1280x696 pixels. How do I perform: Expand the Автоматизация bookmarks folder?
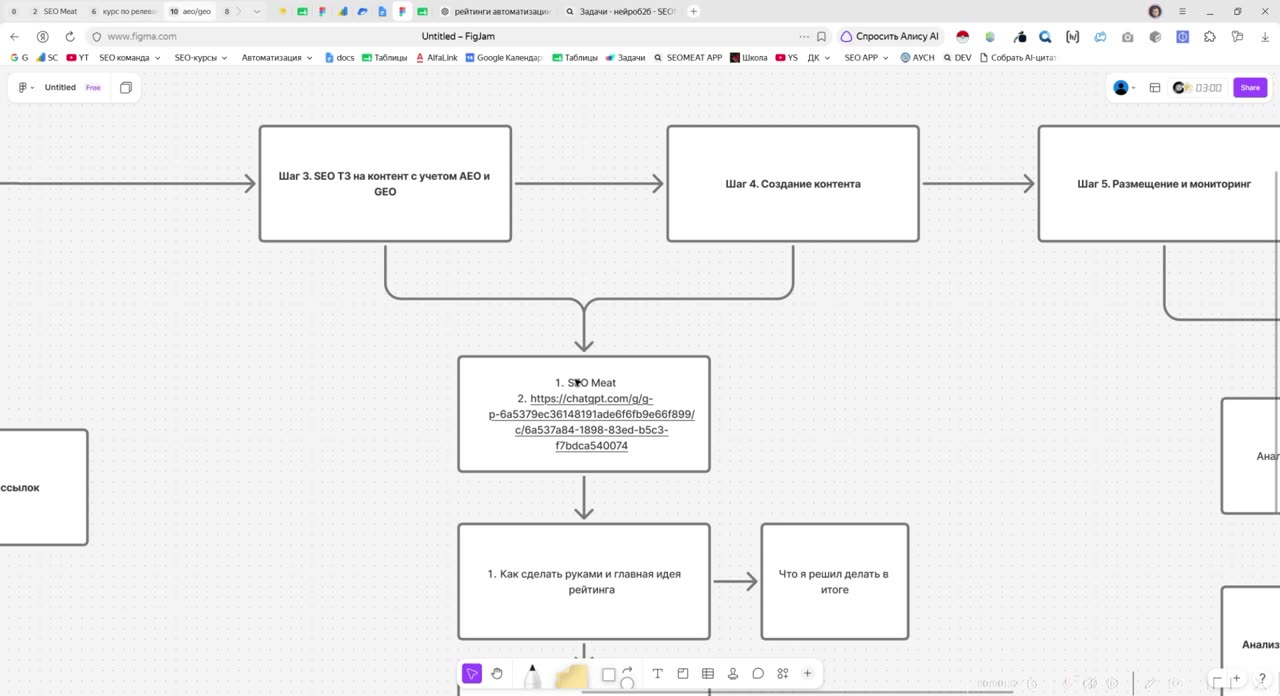pyautogui.click(x=277, y=58)
